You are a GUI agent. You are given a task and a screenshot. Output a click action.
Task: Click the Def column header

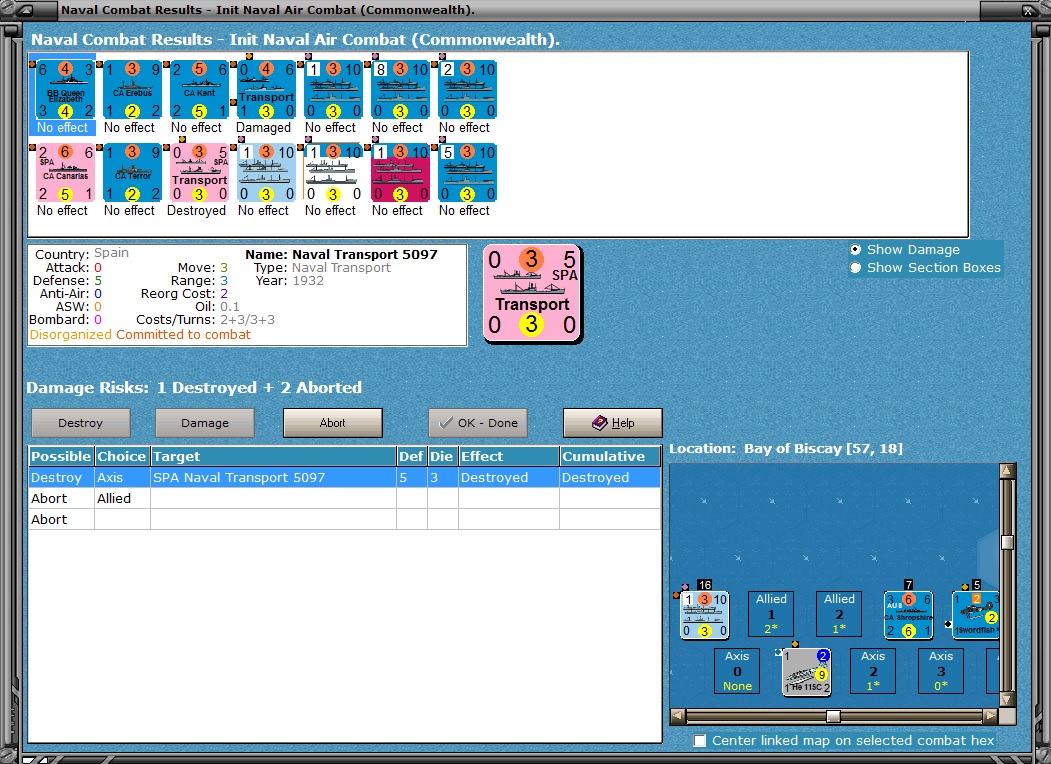point(412,456)
